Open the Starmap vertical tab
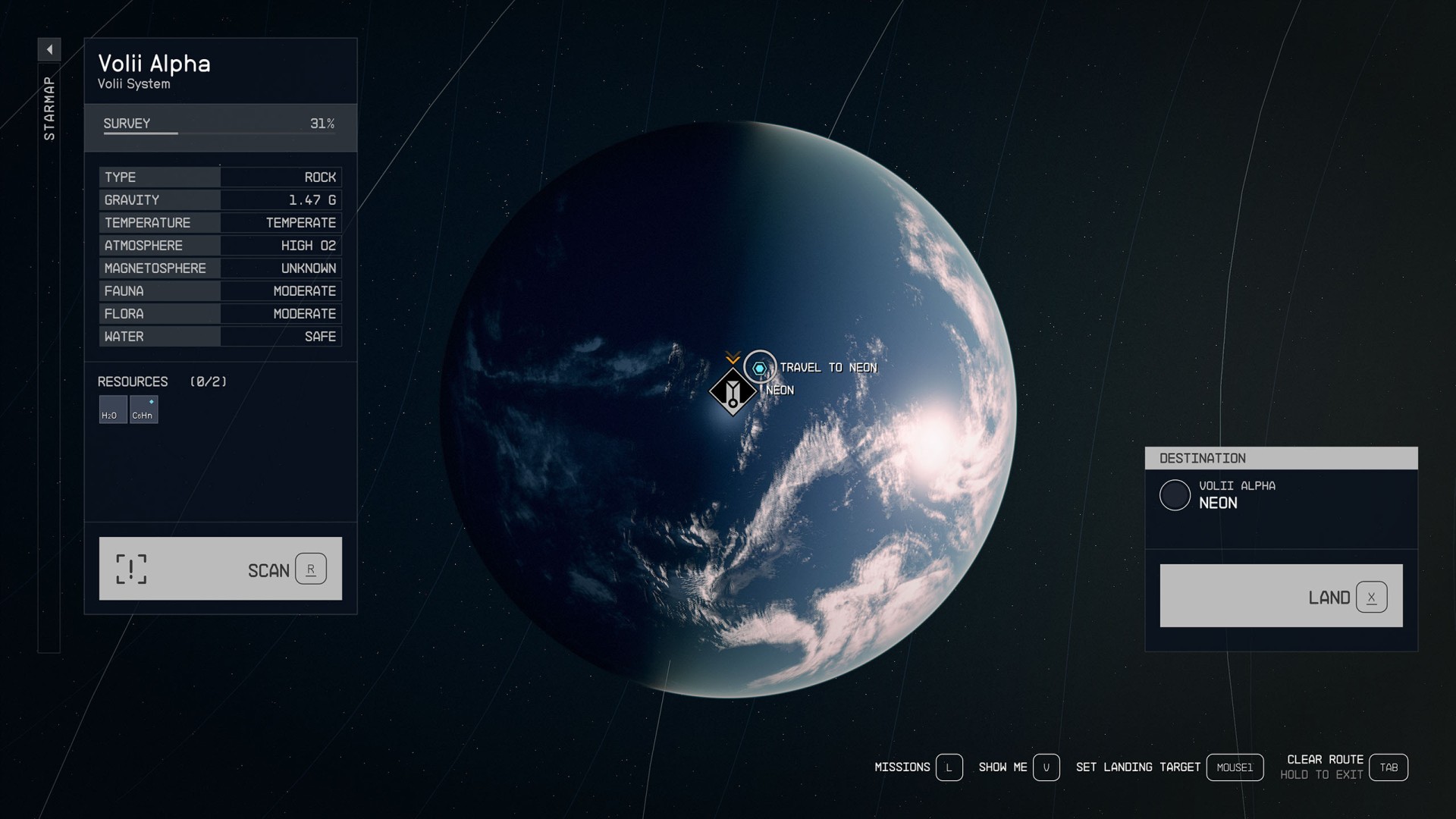Screen dimensions: 1456x819 click(49, 108)
